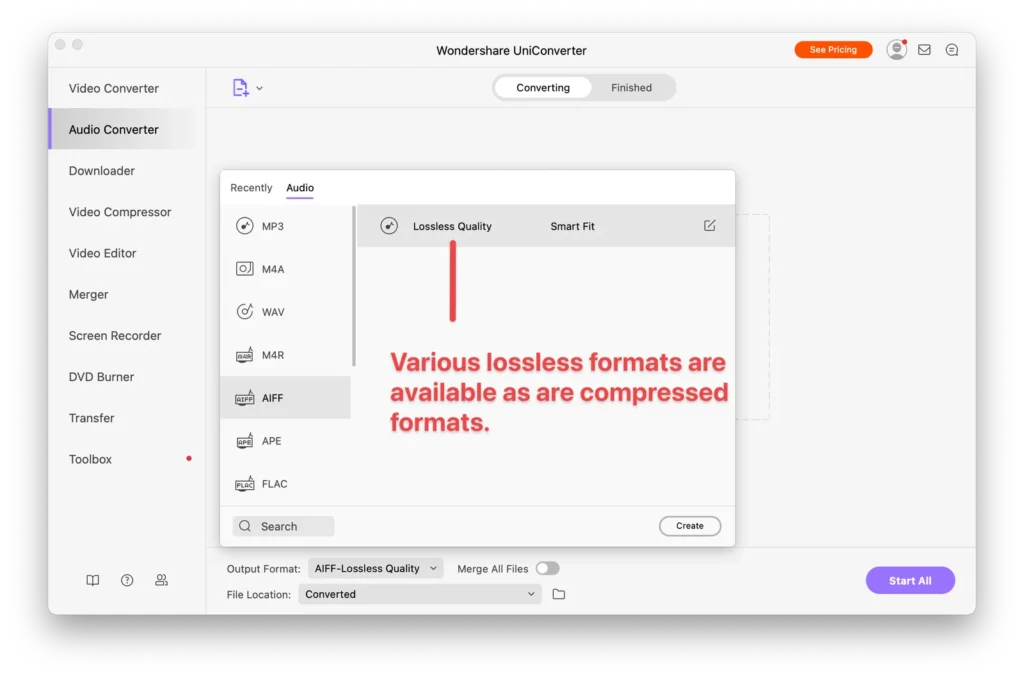Image resolution: width=1024 pixels, height=678 pixels.
Task: Select the AIFF format label
Action: pyautogui.click(x=272, y=398)
